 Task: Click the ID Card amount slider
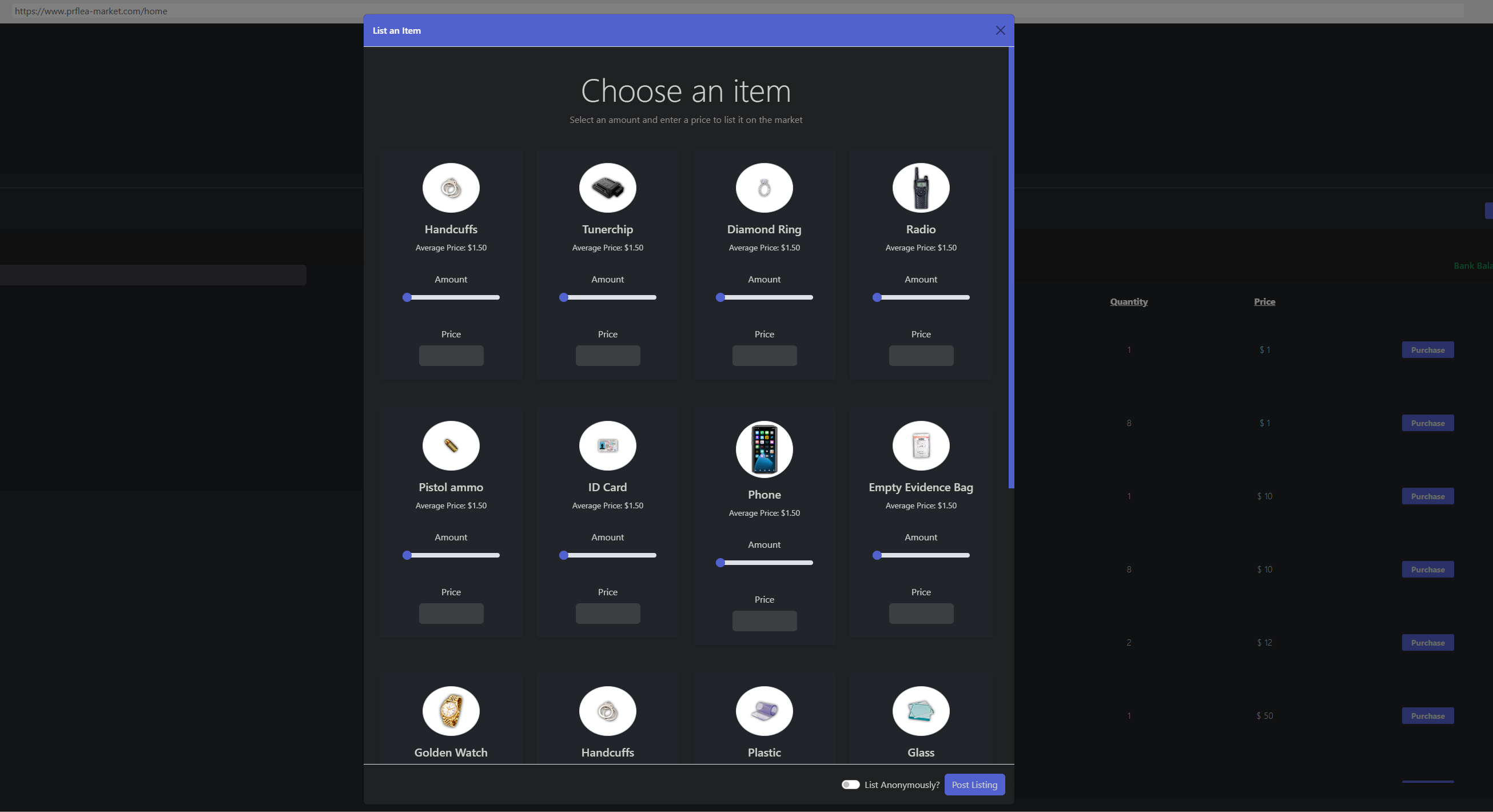pyautogui.click(x=608, y=555)
